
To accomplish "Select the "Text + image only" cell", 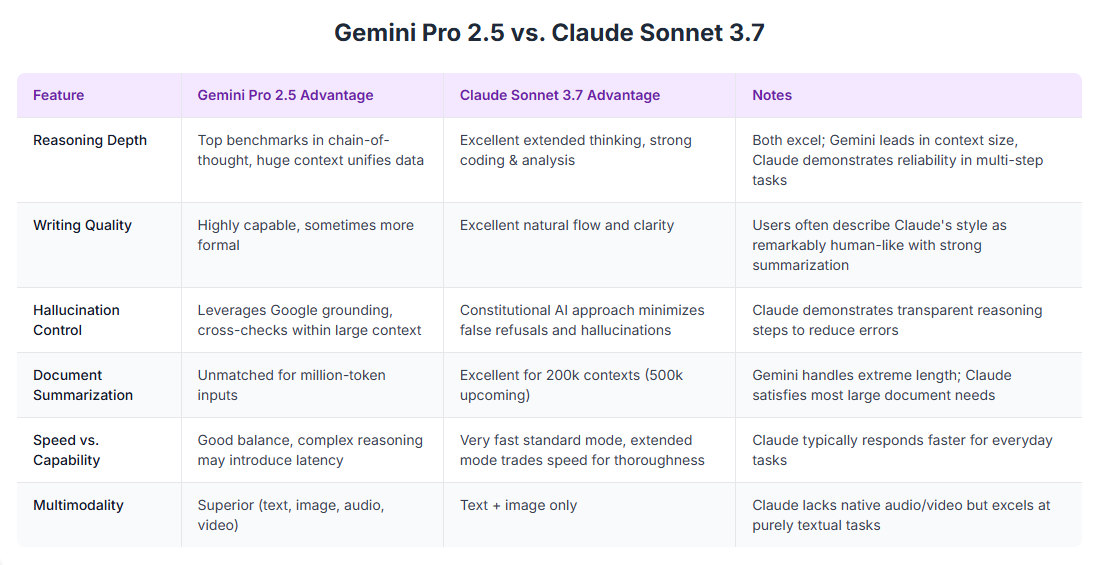I will click(x=518, y=505).
